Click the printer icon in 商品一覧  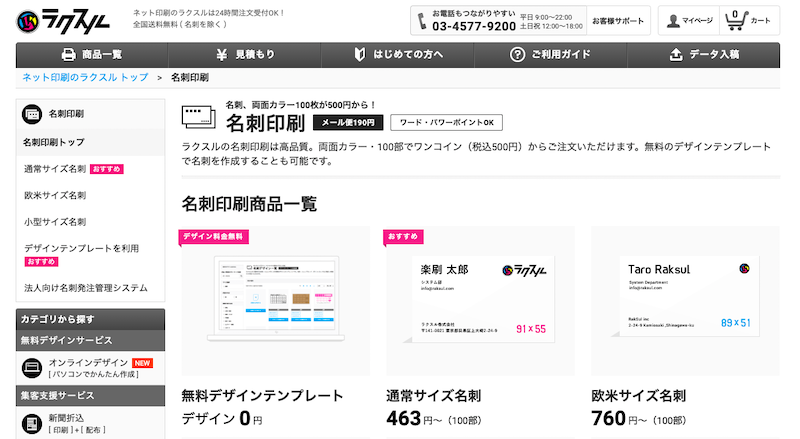click(68, 55)
